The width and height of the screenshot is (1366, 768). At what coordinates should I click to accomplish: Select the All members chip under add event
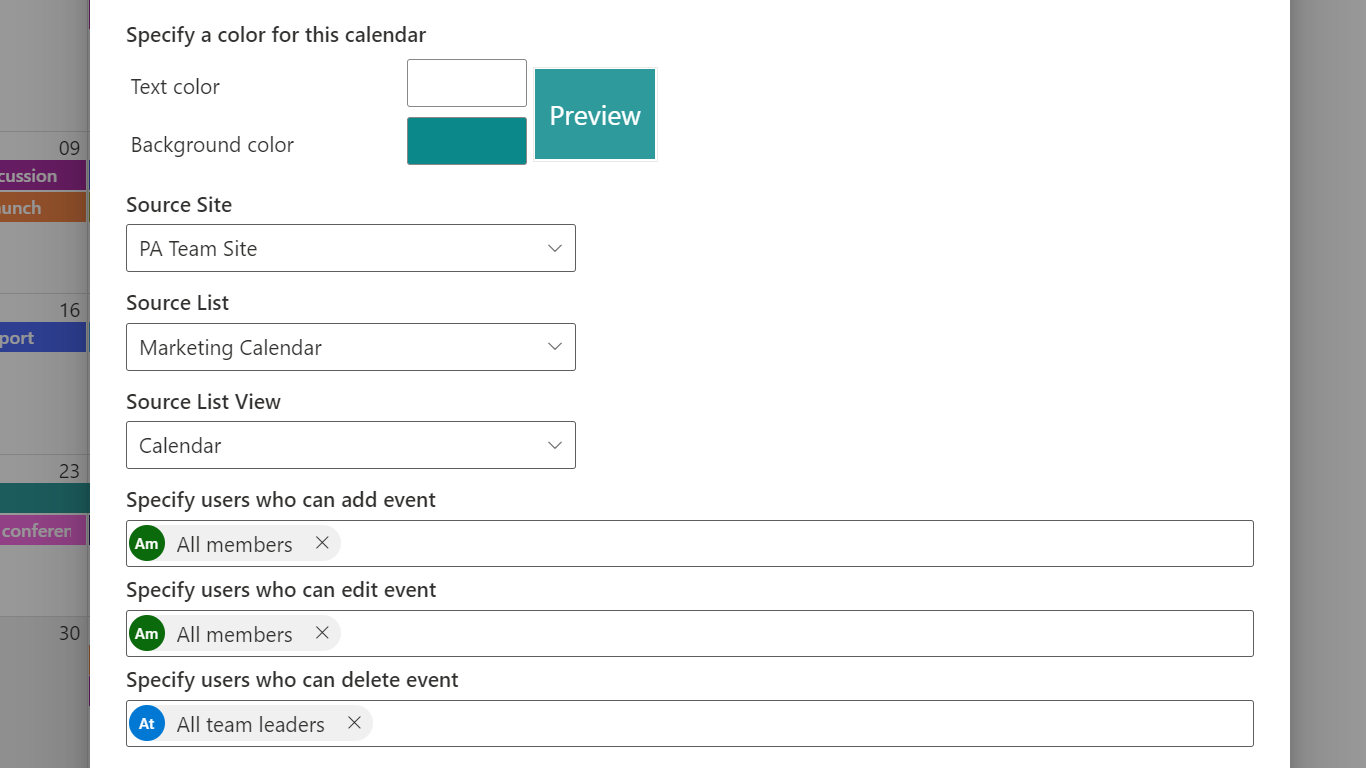click(x=234, y=544)
